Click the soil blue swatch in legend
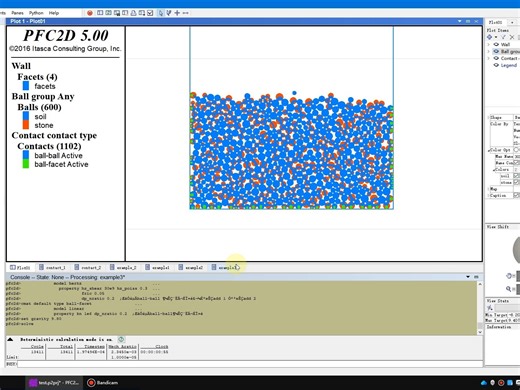 (x=26, y=116)
